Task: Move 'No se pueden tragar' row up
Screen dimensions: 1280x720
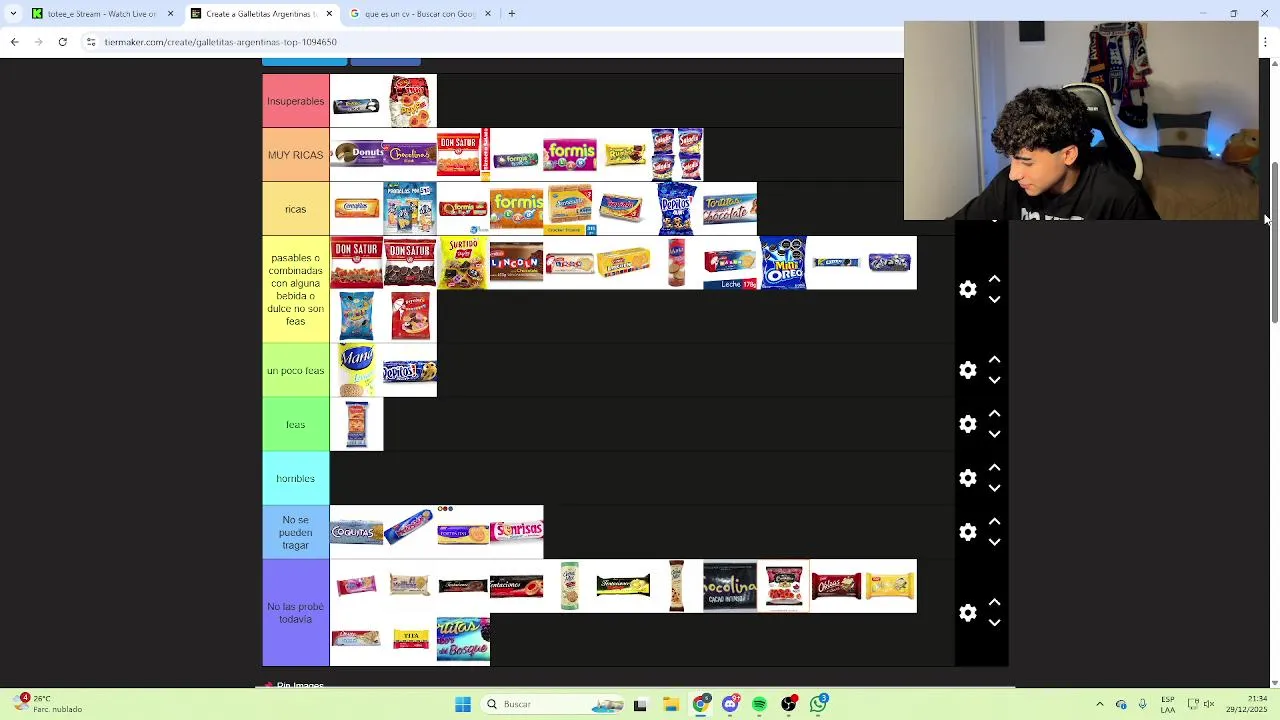Action: [x=994, y=522]
